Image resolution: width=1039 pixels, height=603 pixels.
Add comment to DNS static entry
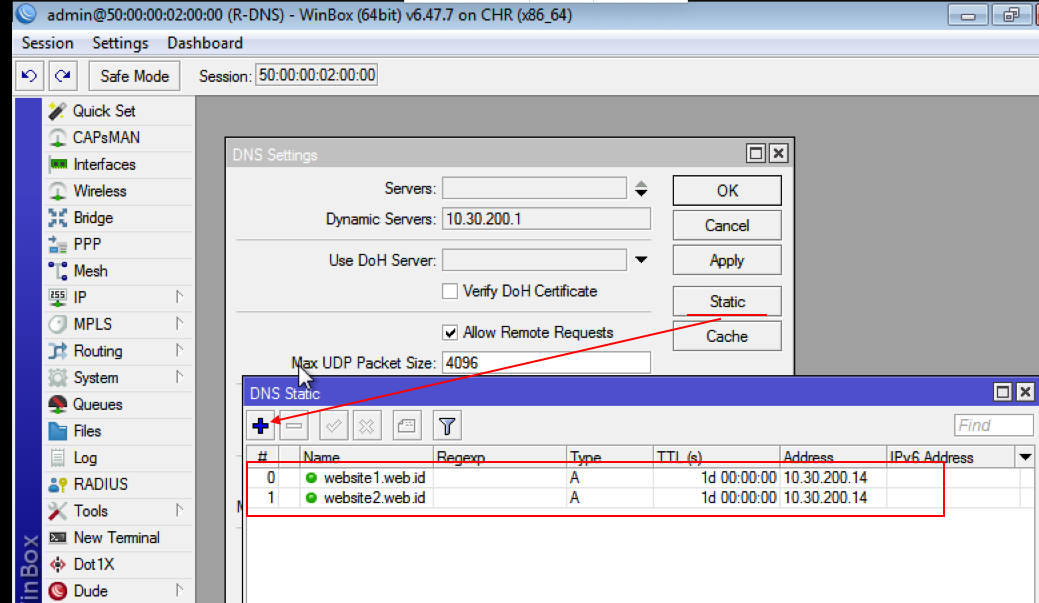406,425
